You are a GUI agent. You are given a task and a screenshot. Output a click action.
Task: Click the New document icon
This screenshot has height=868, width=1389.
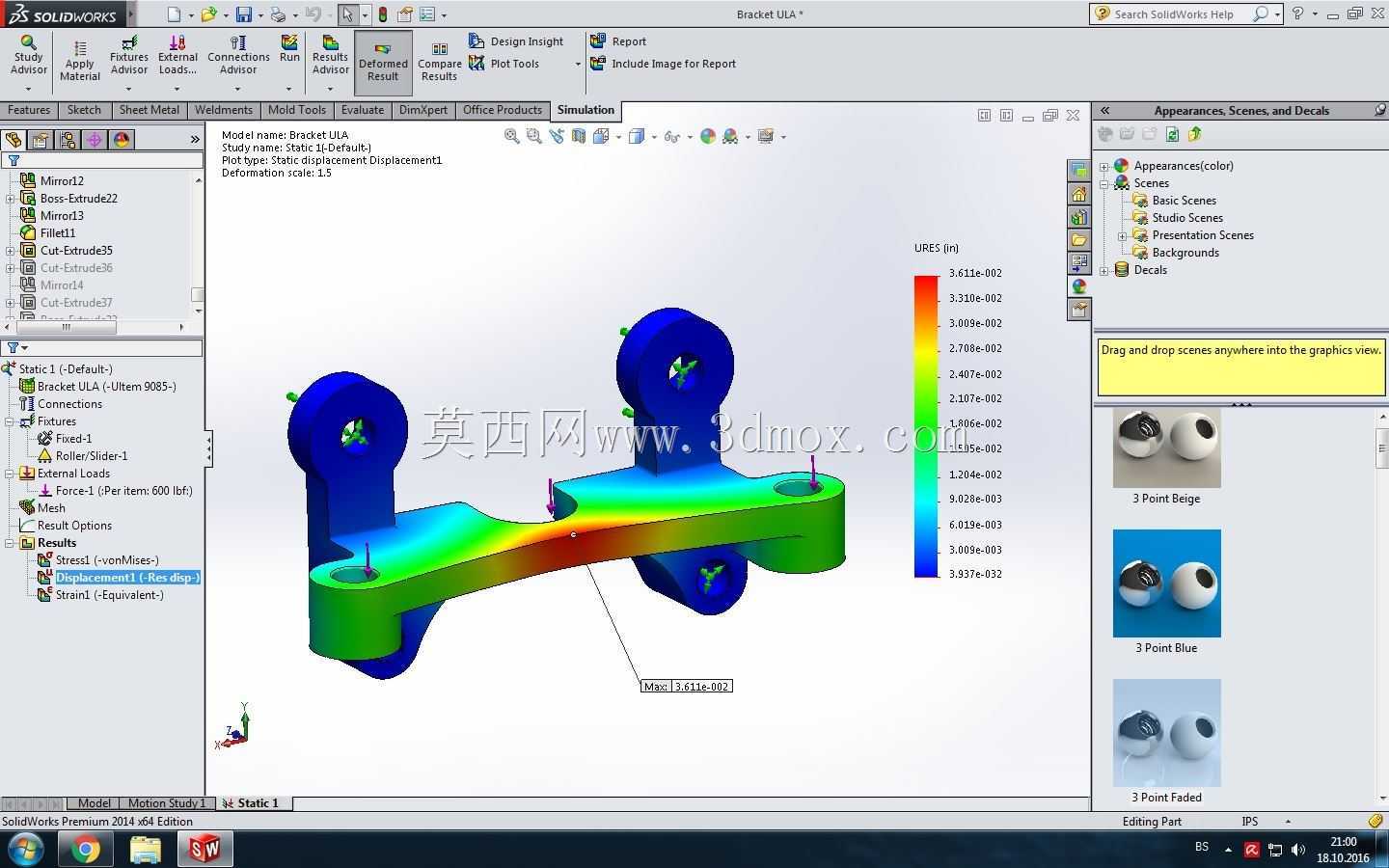174,14
